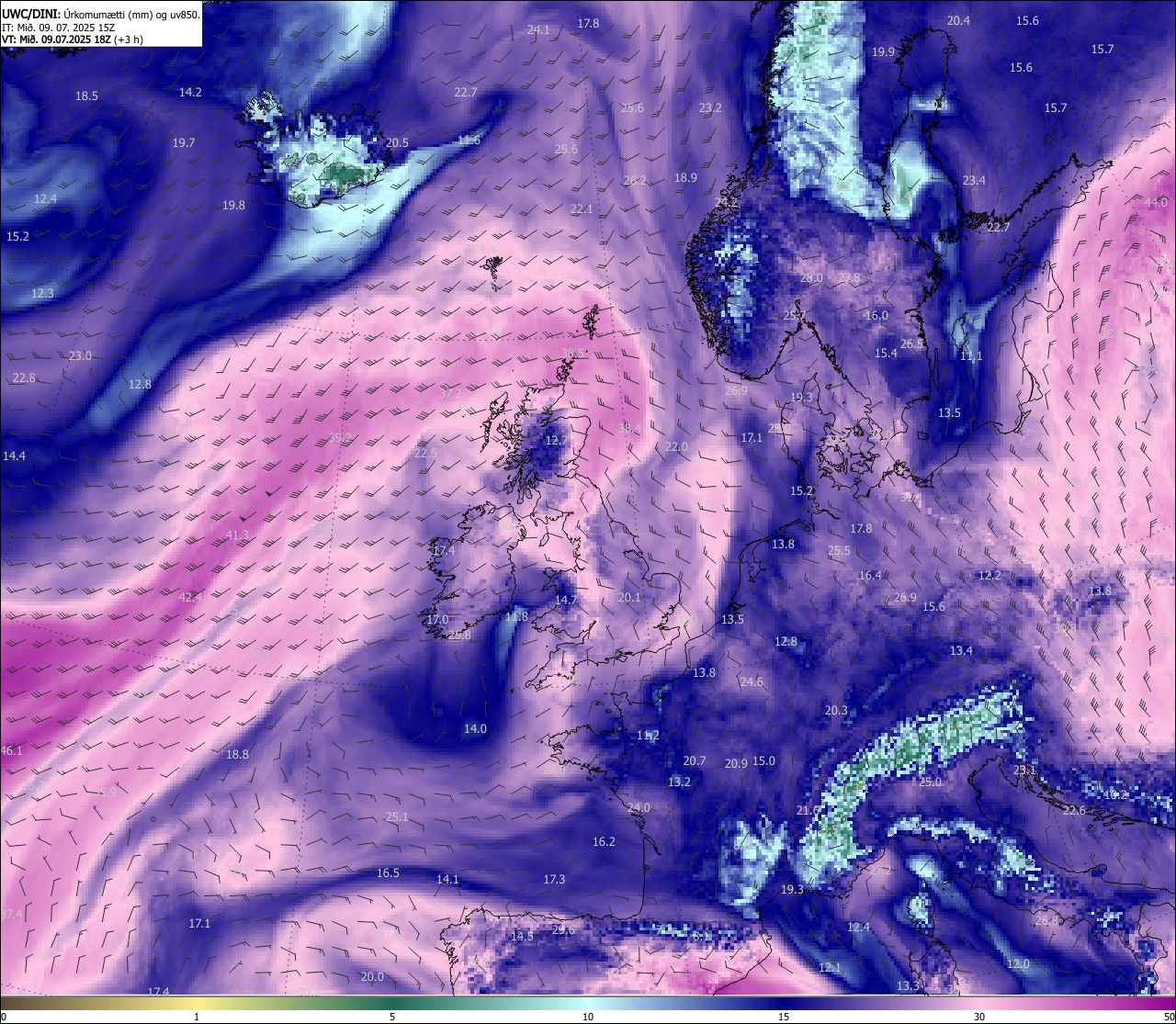This screenshot has width=1176, height=1024.
Task: Click the 15.0 value label
Action: 763,760
